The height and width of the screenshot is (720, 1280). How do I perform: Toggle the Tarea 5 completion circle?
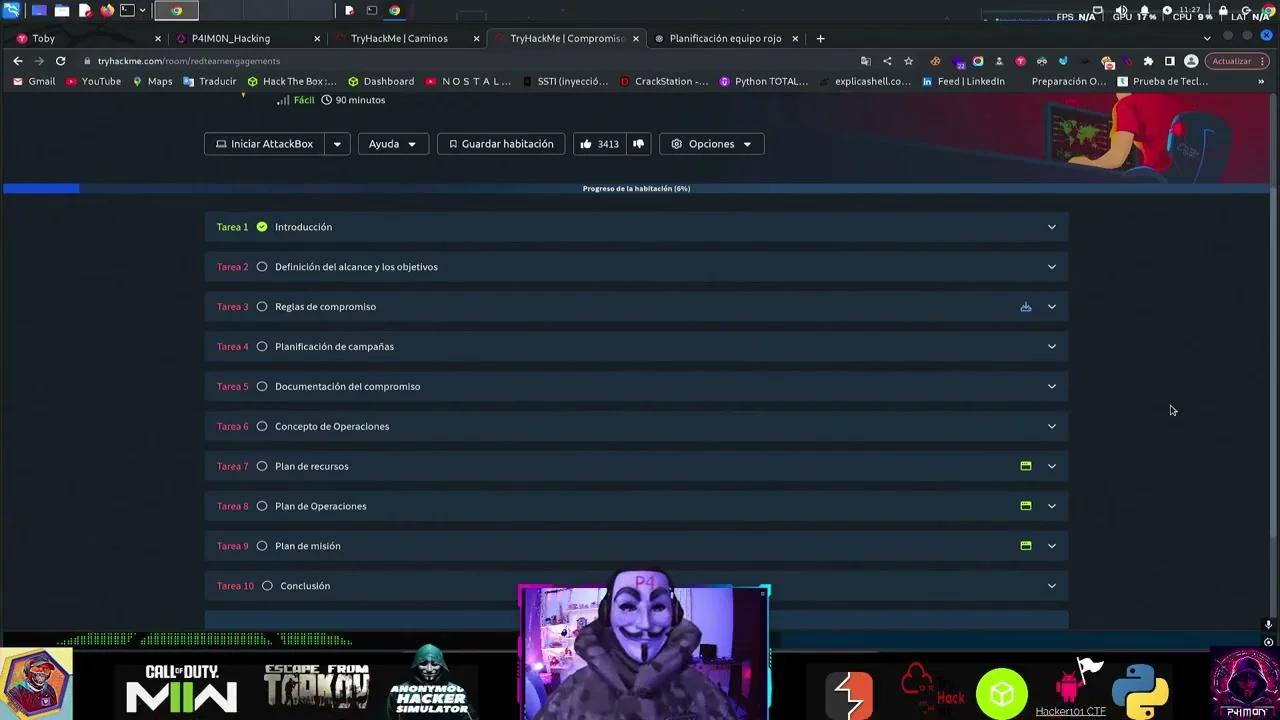[262, 387]
